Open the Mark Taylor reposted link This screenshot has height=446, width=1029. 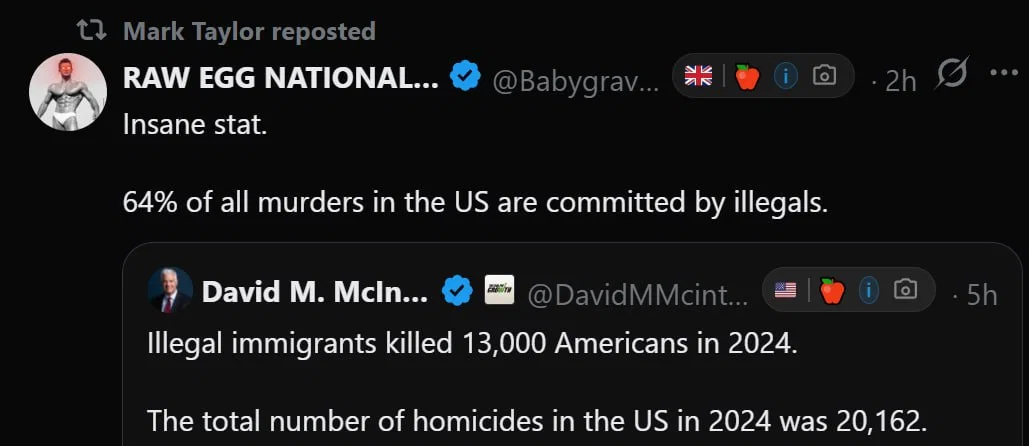click(x=249, y=31)
